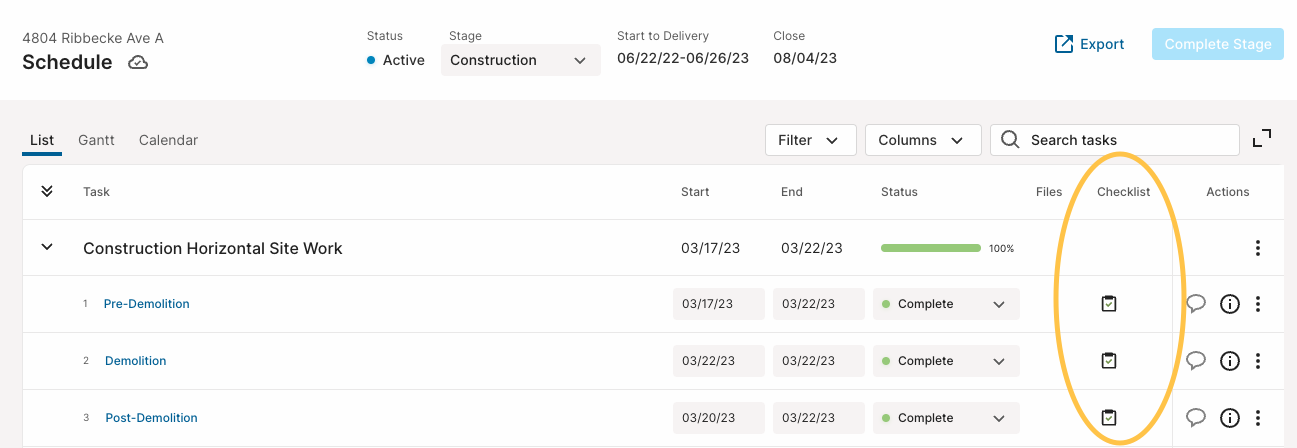The image size is (1297, 448).
Task: Open the Post-Demolition task link
Action: pyautogui.click(x=151, y=418)
